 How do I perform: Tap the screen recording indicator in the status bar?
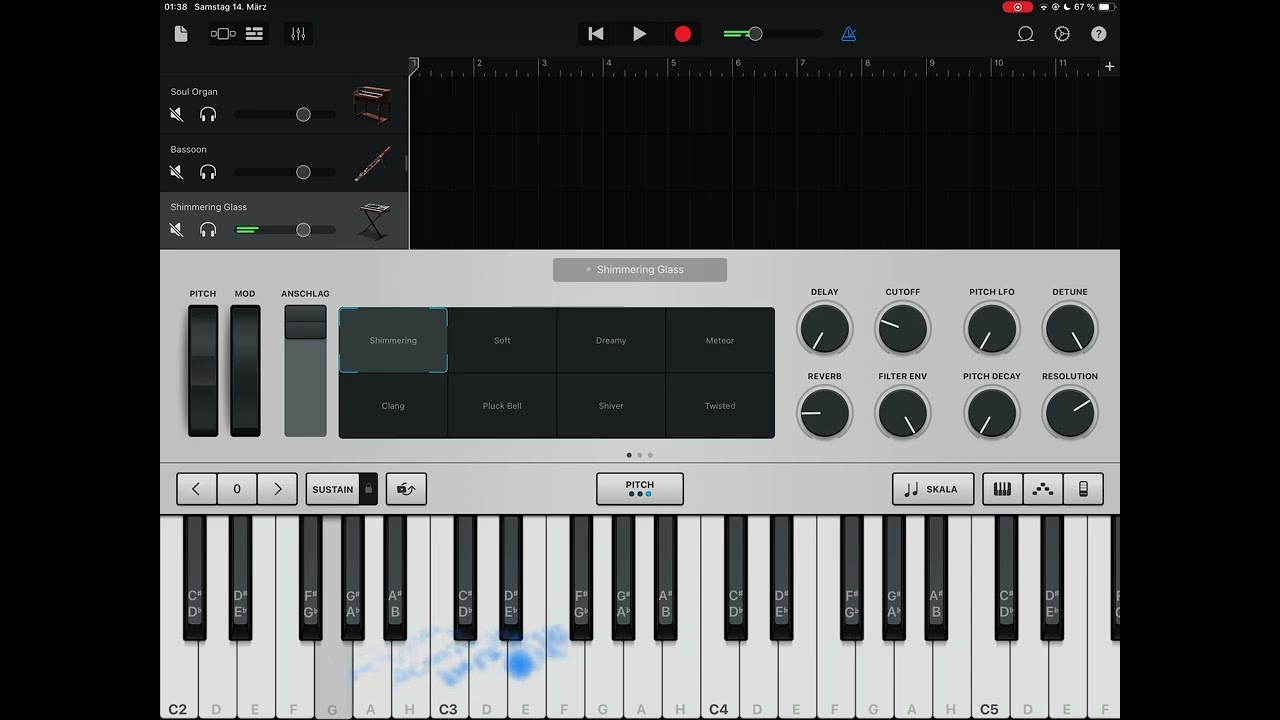[x=1017, y=7]
